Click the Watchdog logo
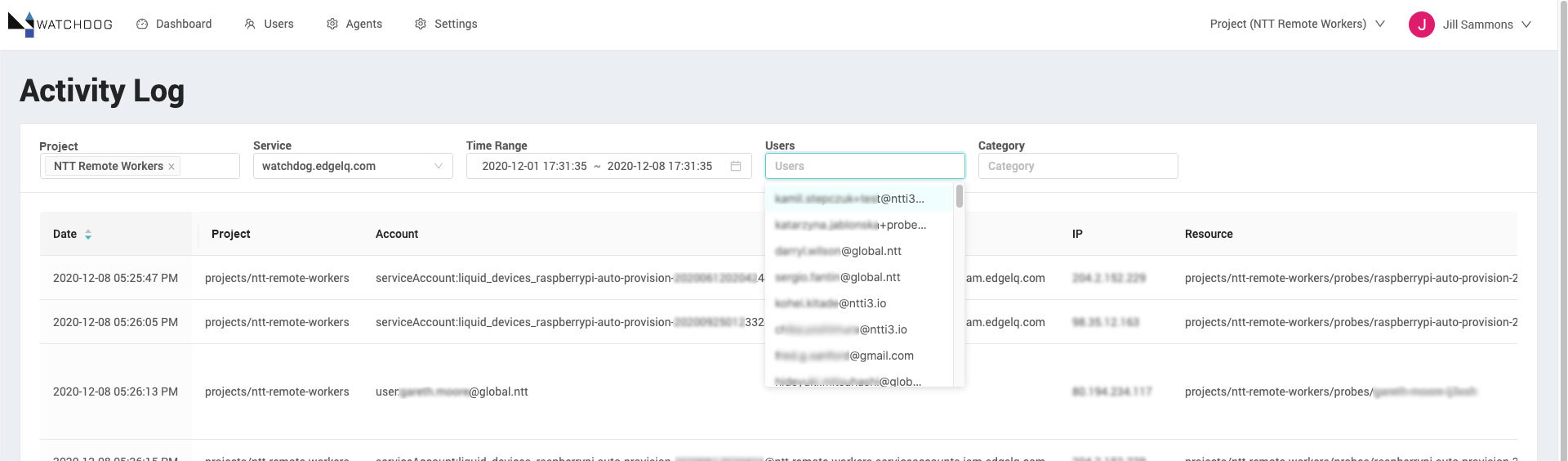 pyautogui.click(x=60, y=25)
